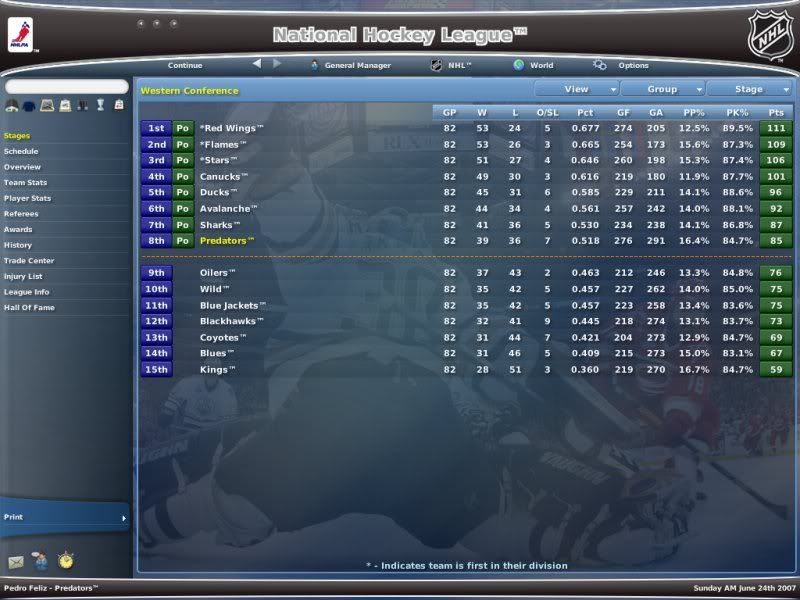Click the third small title bar arrow button
Viewport: 800px width, 600px height.
[173, 23]
